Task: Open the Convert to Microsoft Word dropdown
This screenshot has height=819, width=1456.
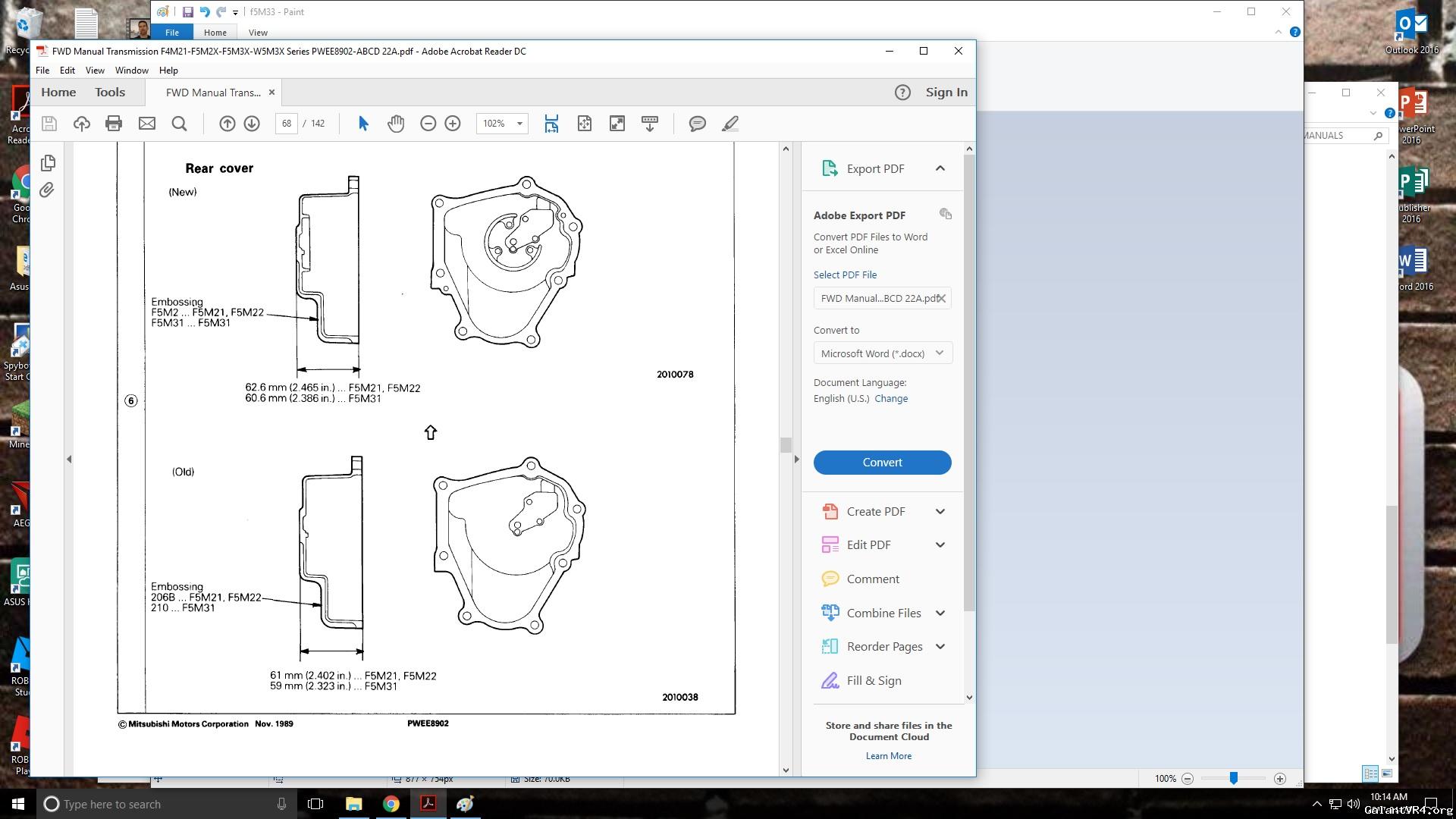Action: [x=883, y=353]
